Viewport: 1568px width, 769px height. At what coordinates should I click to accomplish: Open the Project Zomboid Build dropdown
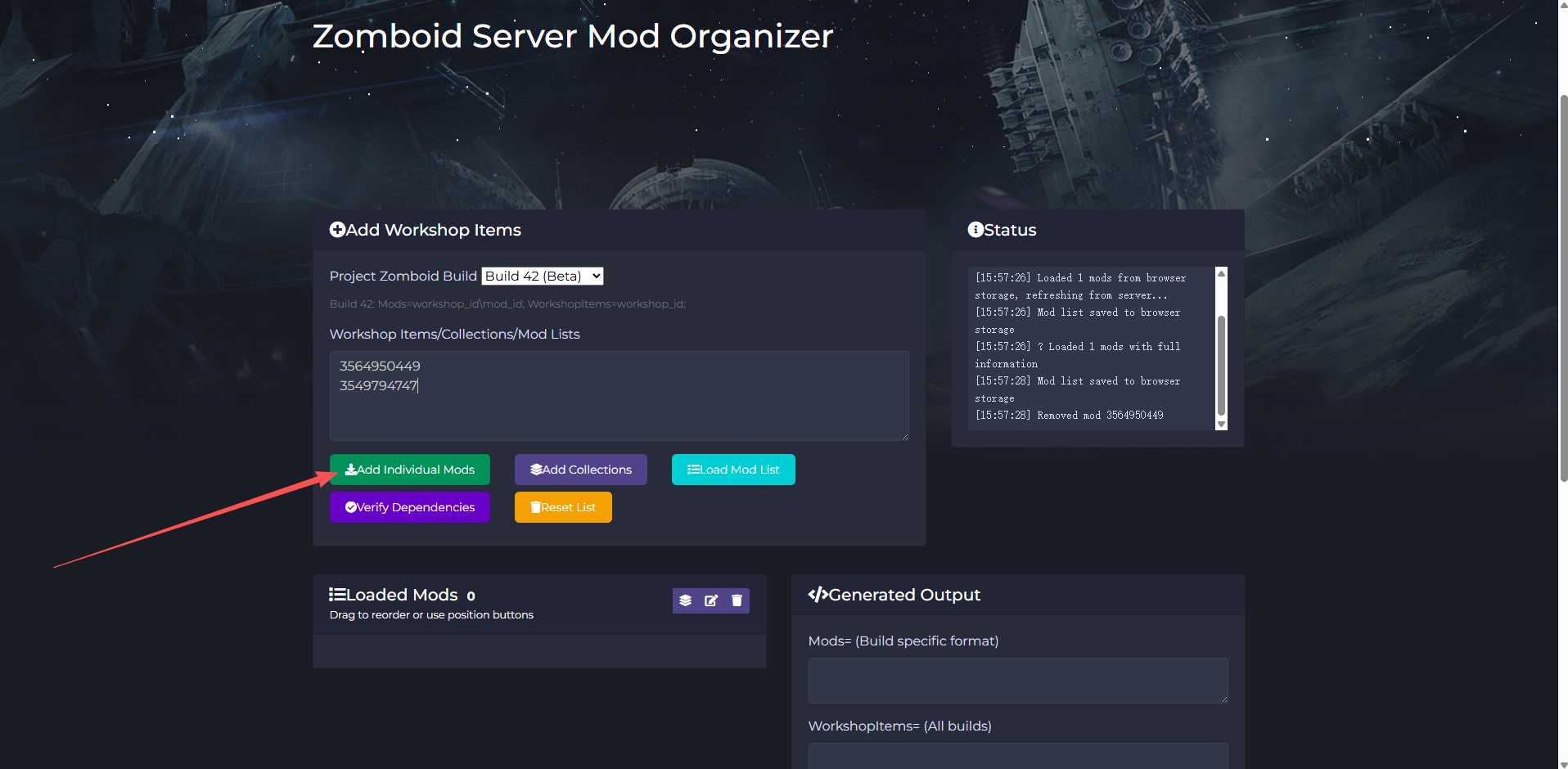click(543, 277)
